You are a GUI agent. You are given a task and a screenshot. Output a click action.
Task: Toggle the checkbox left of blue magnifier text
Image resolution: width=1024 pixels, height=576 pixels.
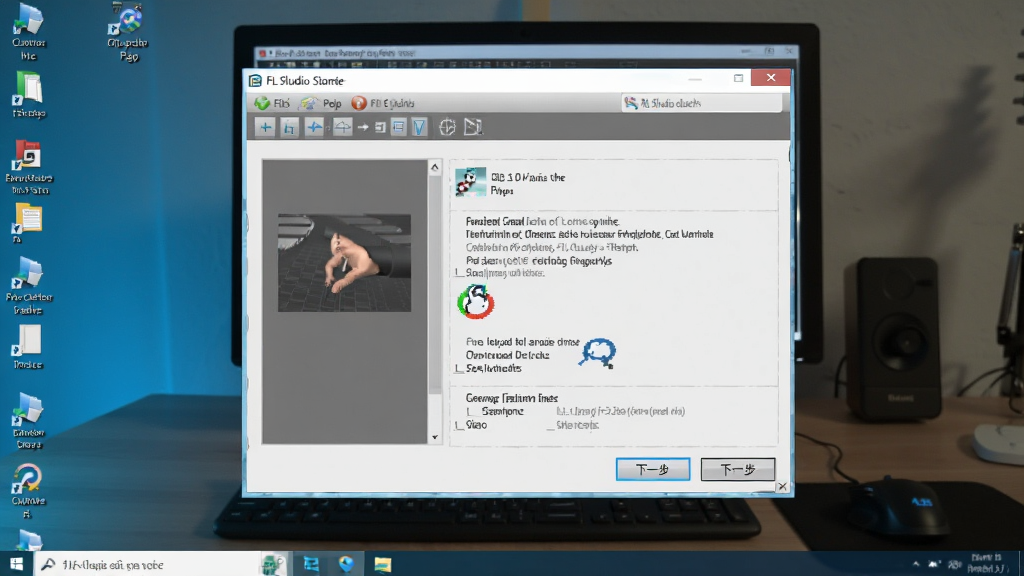459,368
